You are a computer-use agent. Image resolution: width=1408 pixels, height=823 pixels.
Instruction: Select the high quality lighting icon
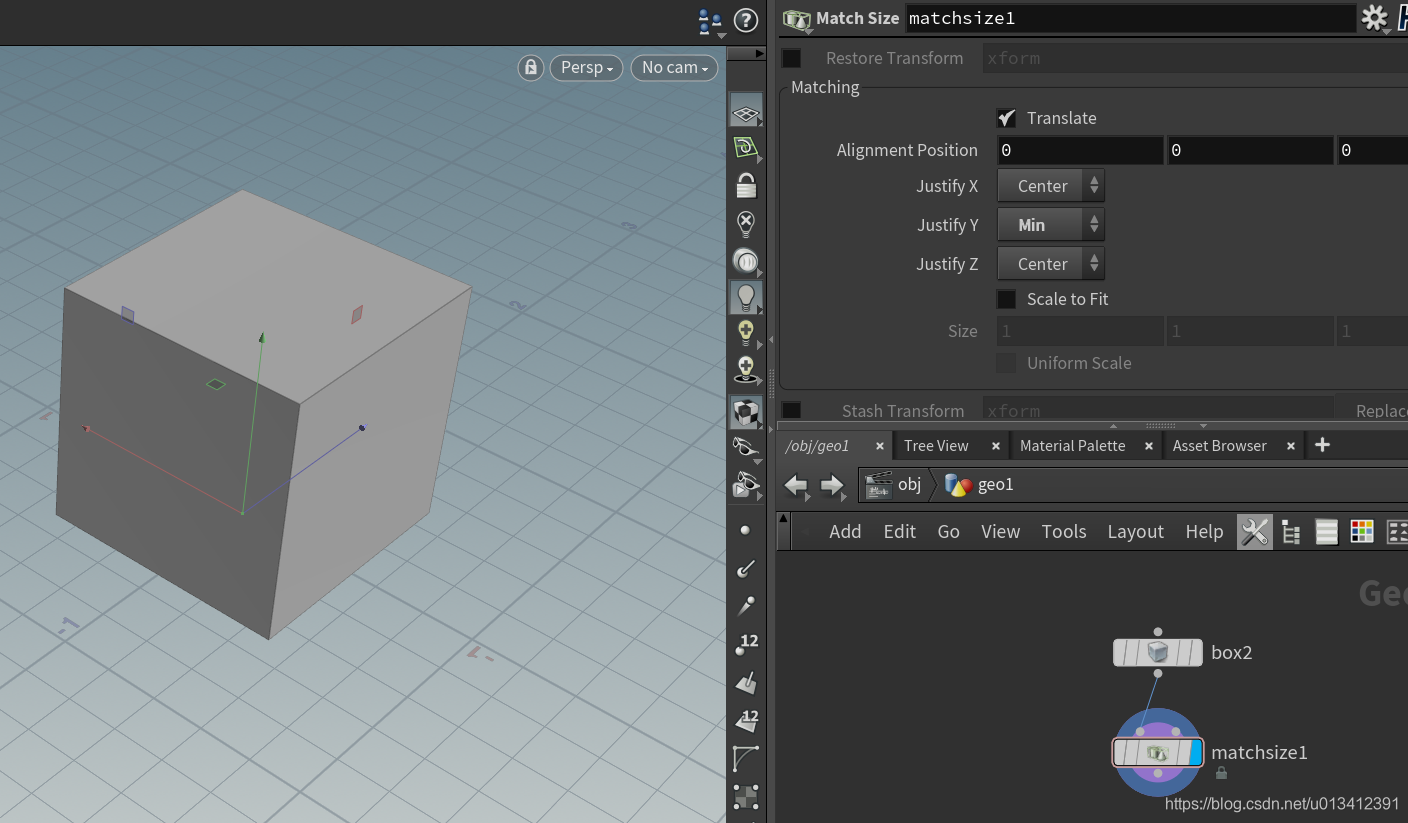[x=745, y=333]
